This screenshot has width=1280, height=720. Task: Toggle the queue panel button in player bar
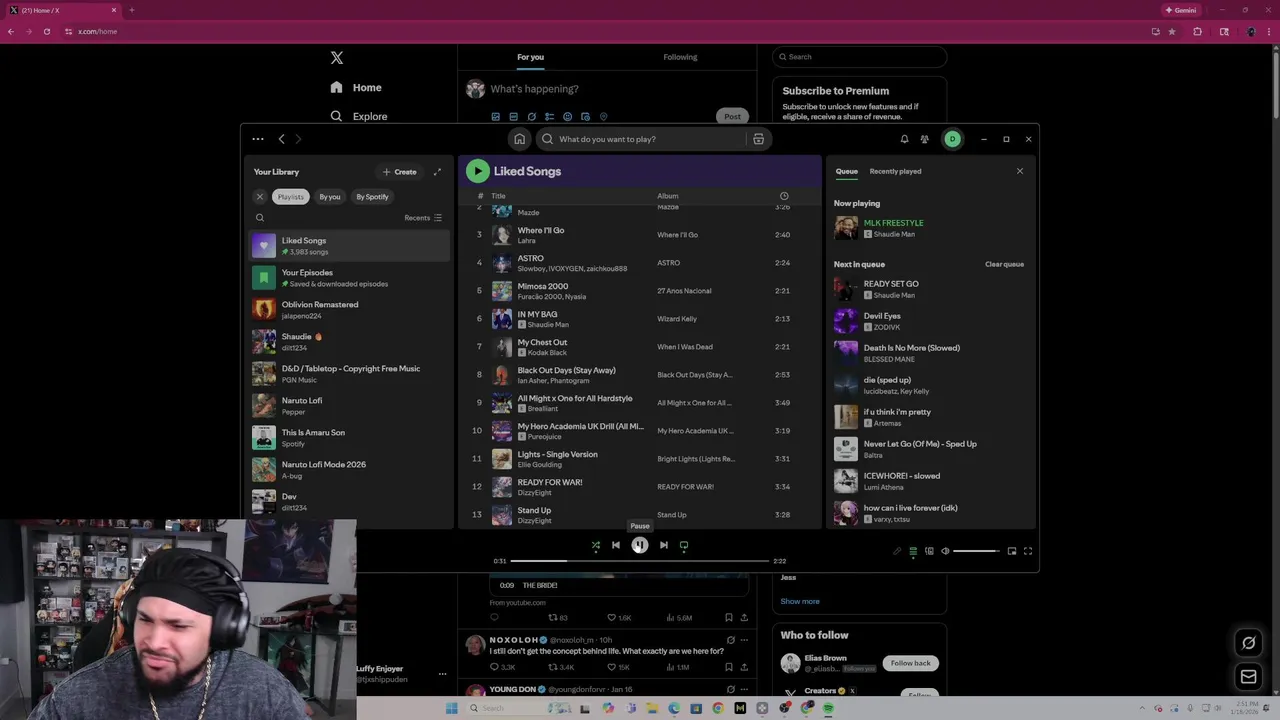[913, 551]
